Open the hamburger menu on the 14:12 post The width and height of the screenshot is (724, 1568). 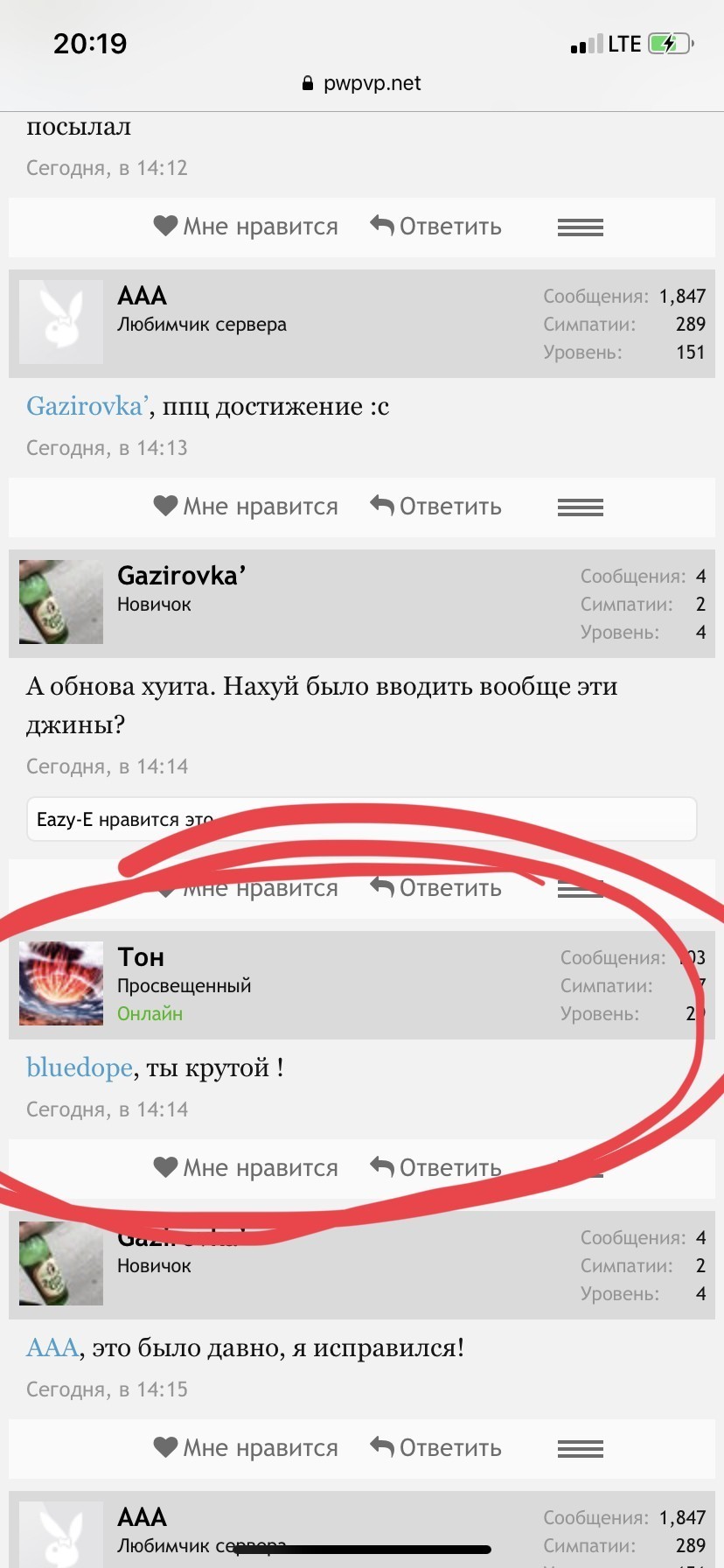pos(581,227)
